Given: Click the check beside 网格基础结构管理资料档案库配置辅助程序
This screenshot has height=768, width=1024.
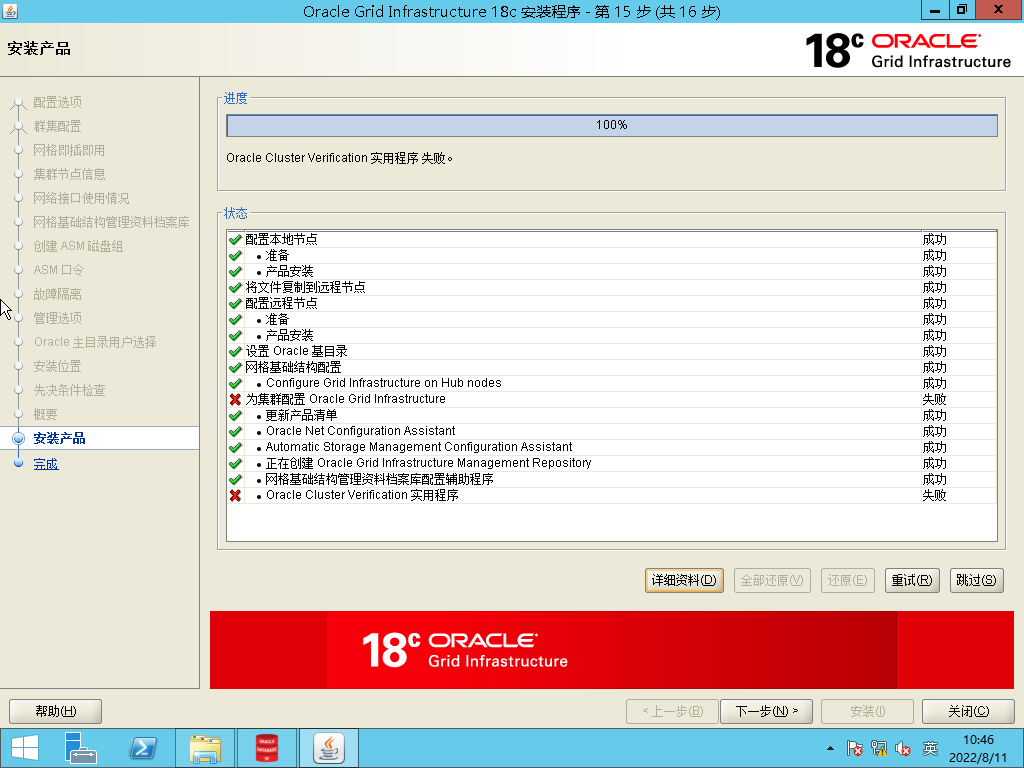Looking at the screenshot, I should (236, 479).
